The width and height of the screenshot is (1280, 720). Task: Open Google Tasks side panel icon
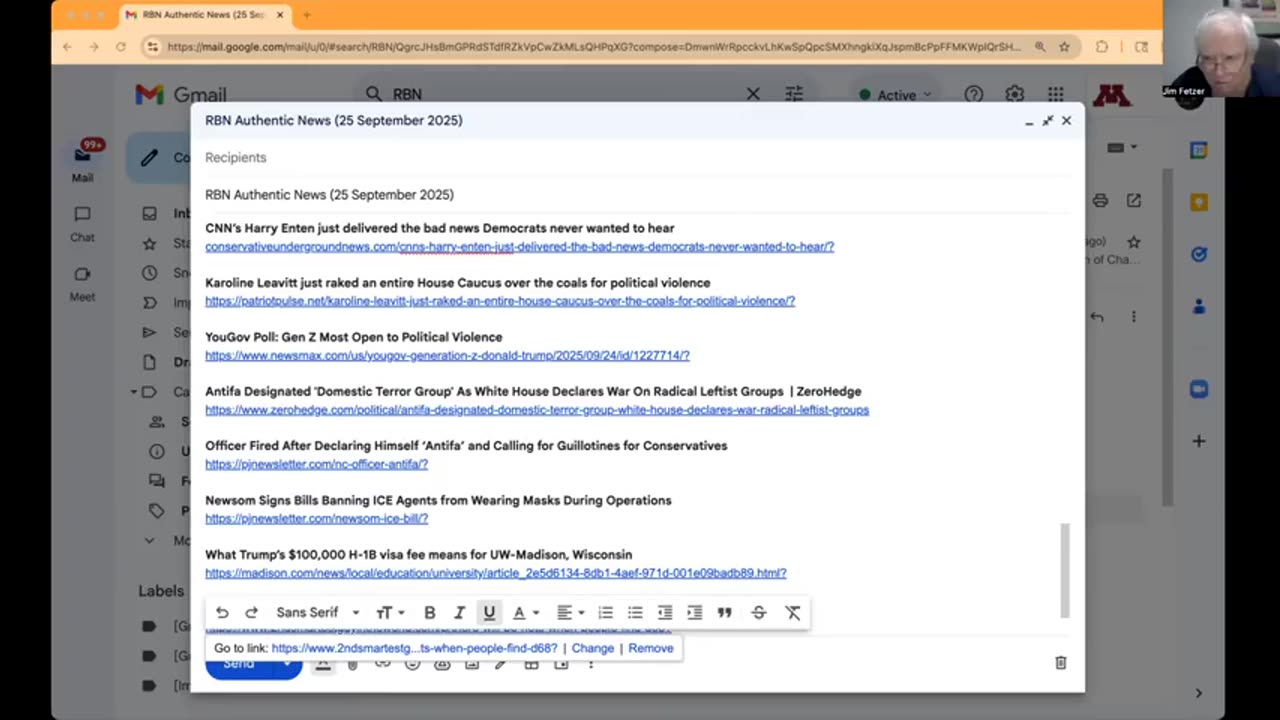(1199, 254)
